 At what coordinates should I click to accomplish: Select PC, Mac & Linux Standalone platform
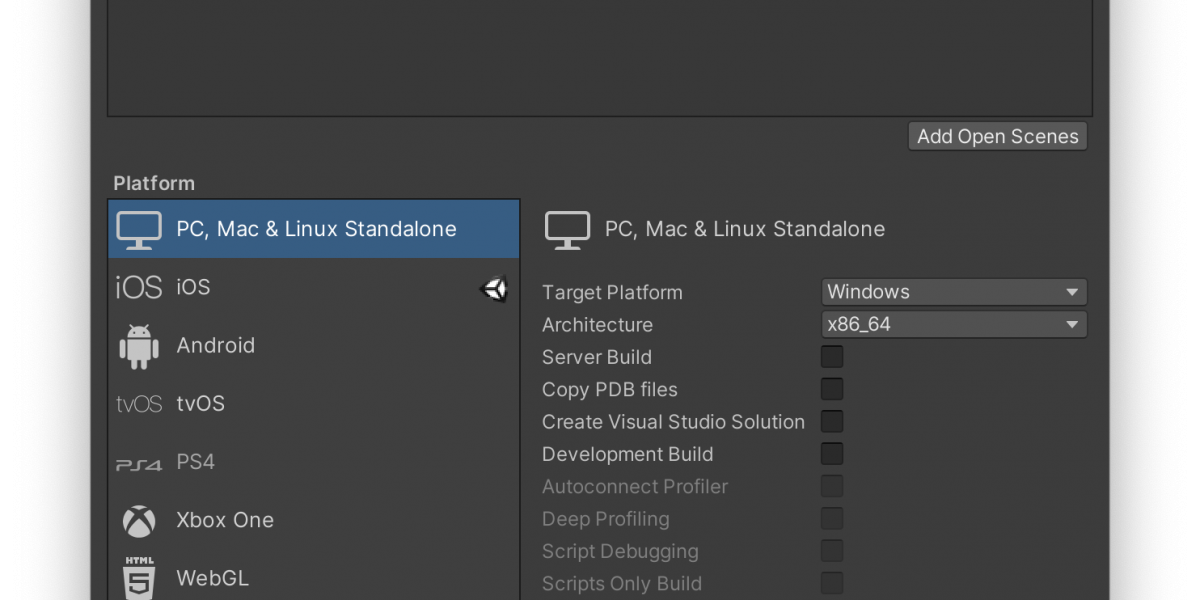[316, 229]
